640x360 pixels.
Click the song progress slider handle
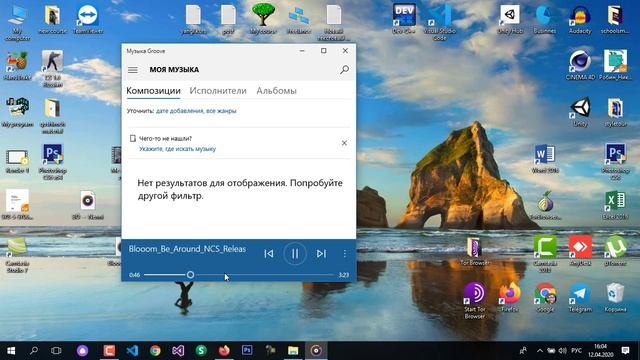coord(190,275)
